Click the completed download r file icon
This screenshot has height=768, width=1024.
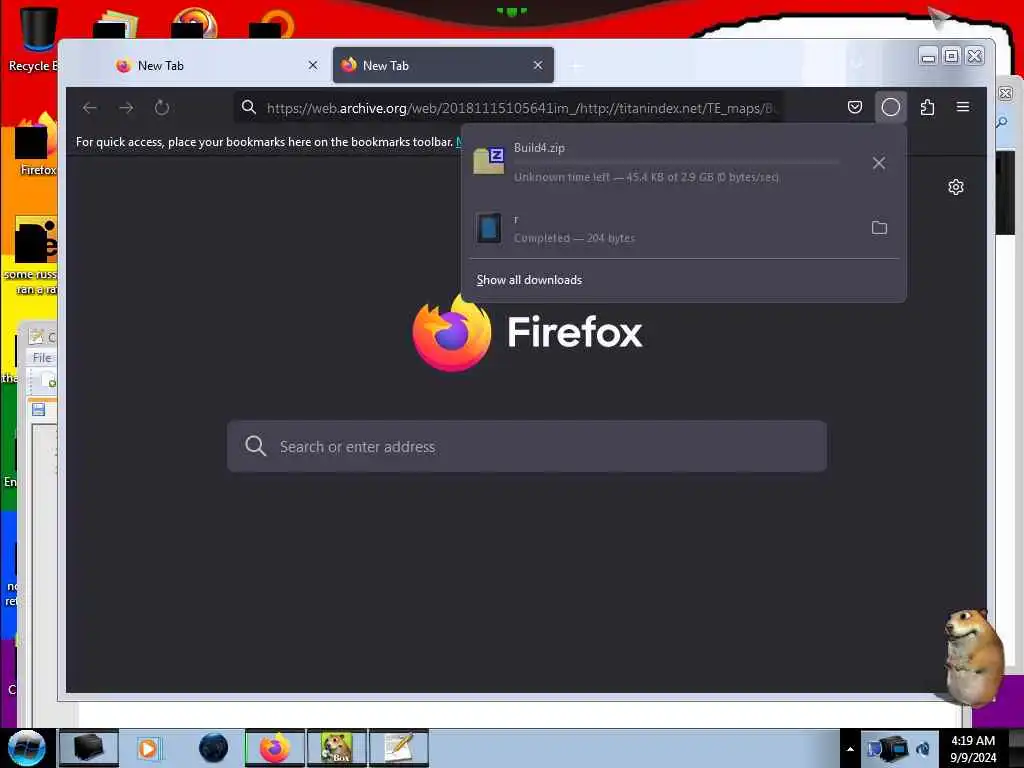tap(488, 228)
